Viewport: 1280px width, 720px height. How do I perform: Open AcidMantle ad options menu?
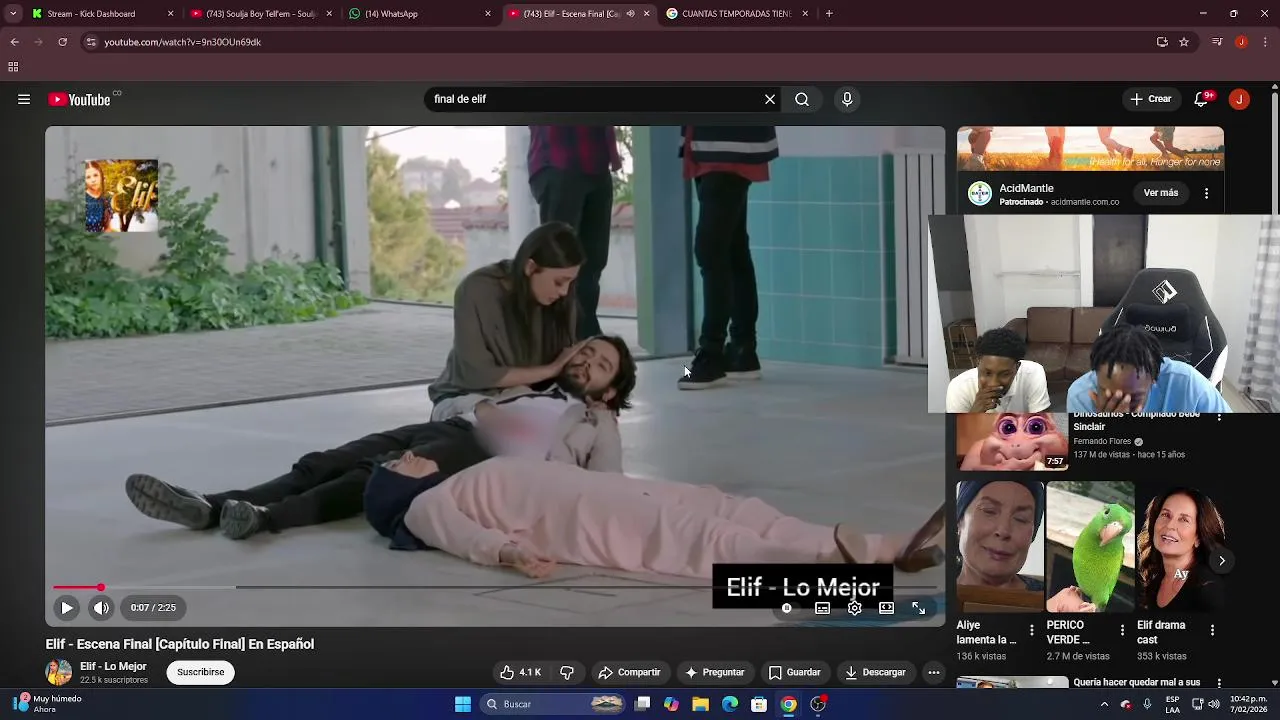point(1206,193)
